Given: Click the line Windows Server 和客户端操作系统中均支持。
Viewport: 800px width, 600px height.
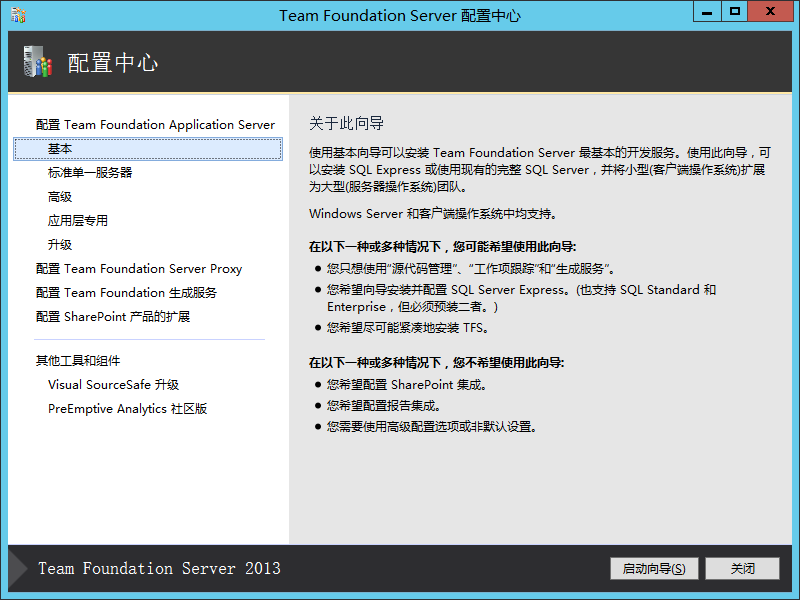Looking at the screenshot, I should pyautogui.click(x=433, y=214).
